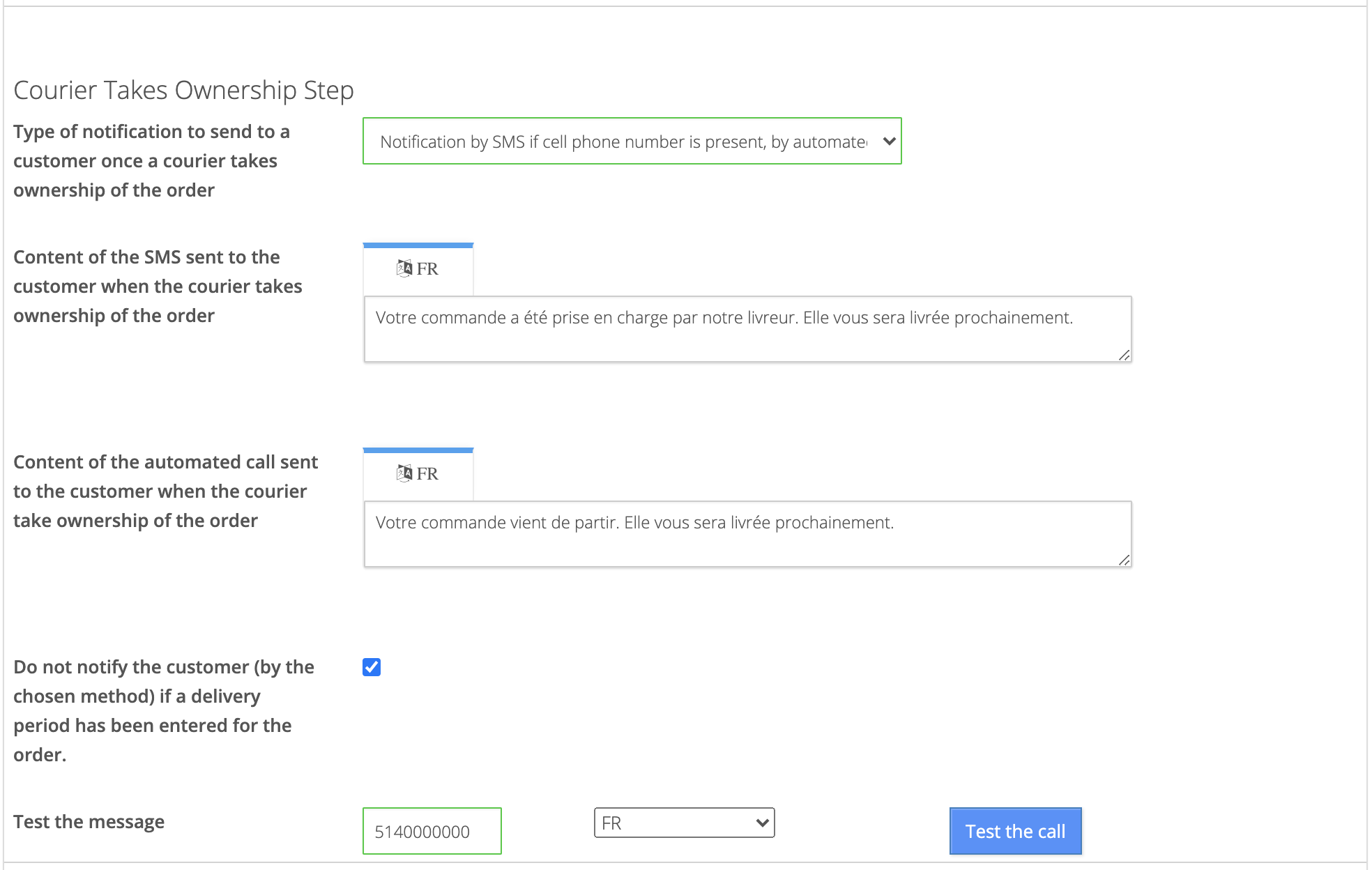This screenshot has width=1372, height=870.
Task: Click the 'Content of the automated call' label
Action: click(165, 491)
